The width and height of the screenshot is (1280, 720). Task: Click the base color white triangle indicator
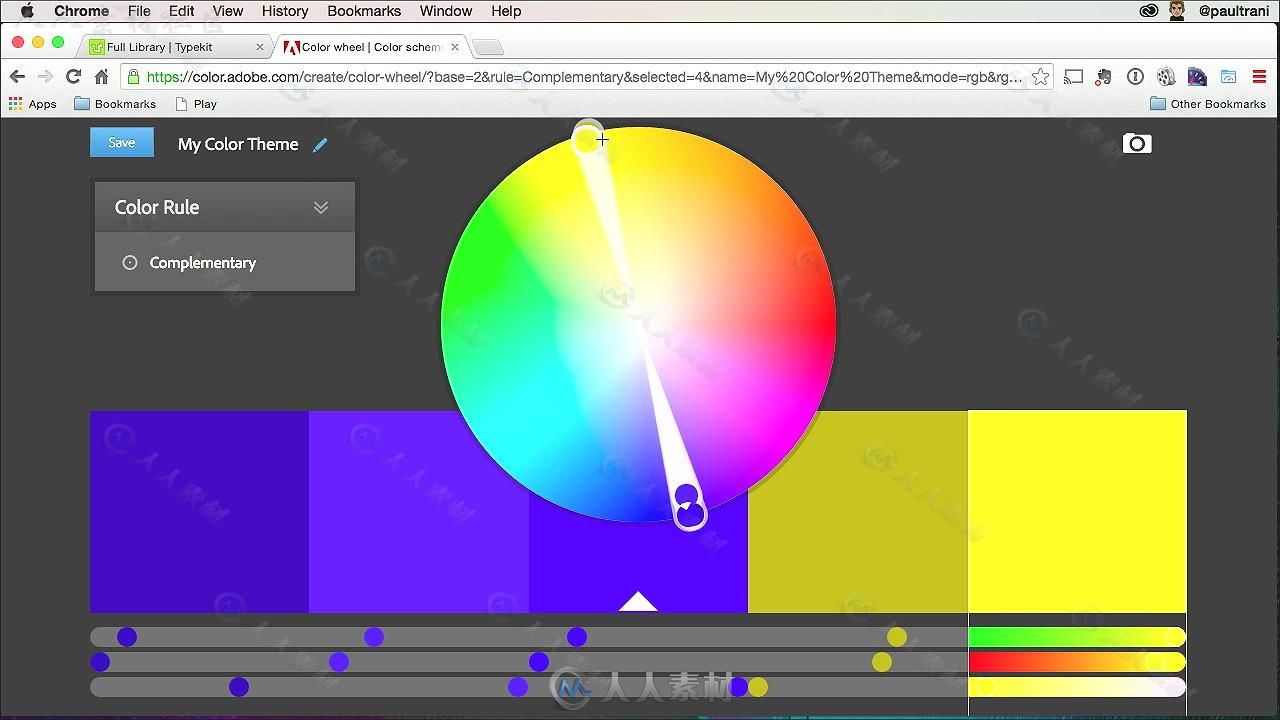(638, 601)
